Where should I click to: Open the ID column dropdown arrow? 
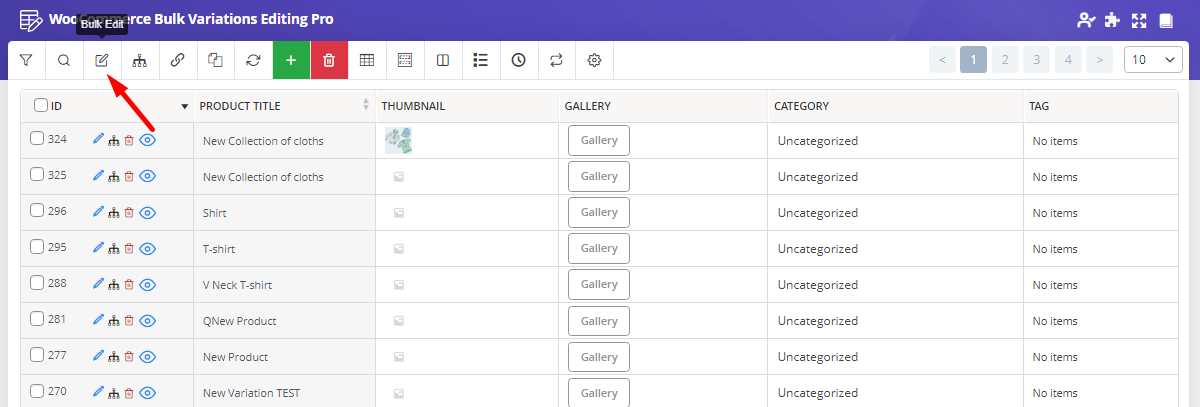[x=184, y=106]
